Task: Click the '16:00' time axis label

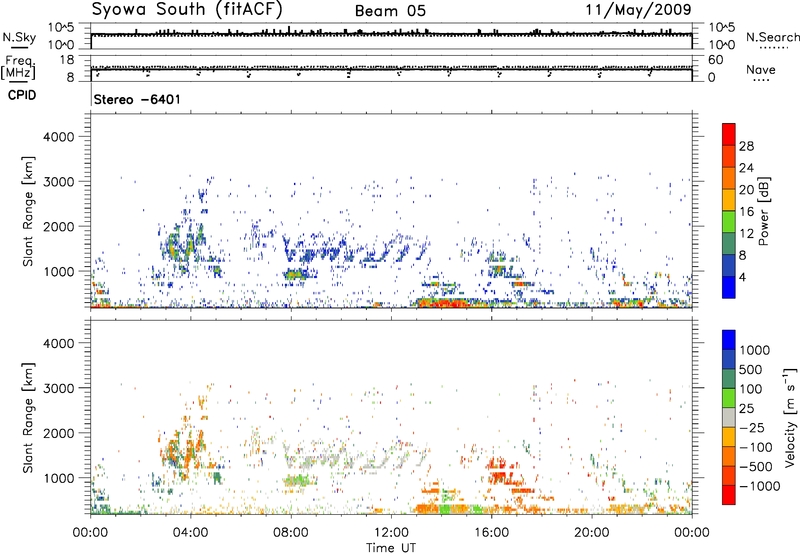Action: tap(491, 533)
